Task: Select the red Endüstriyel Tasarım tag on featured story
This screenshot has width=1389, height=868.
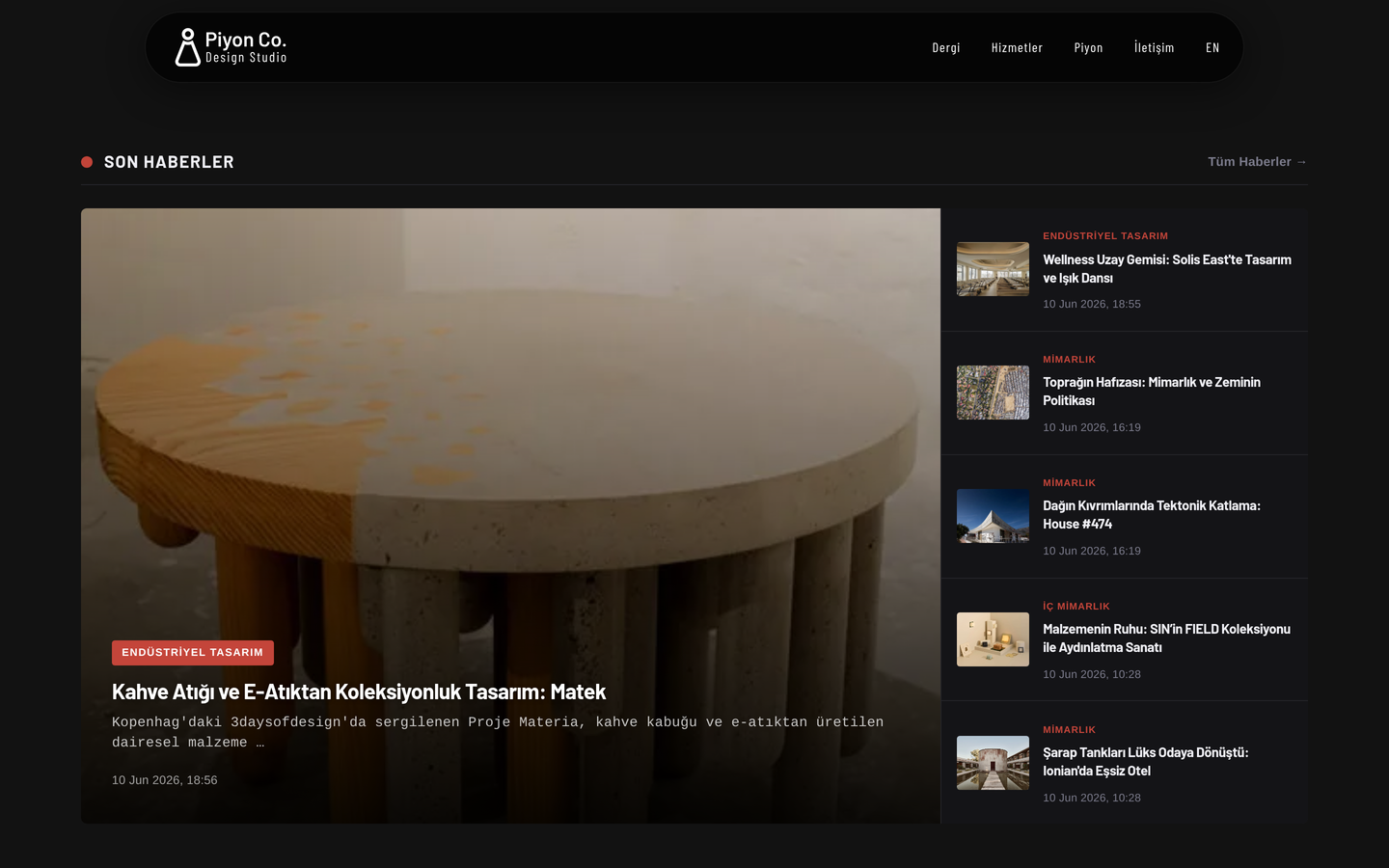Action: coord(193,653)
